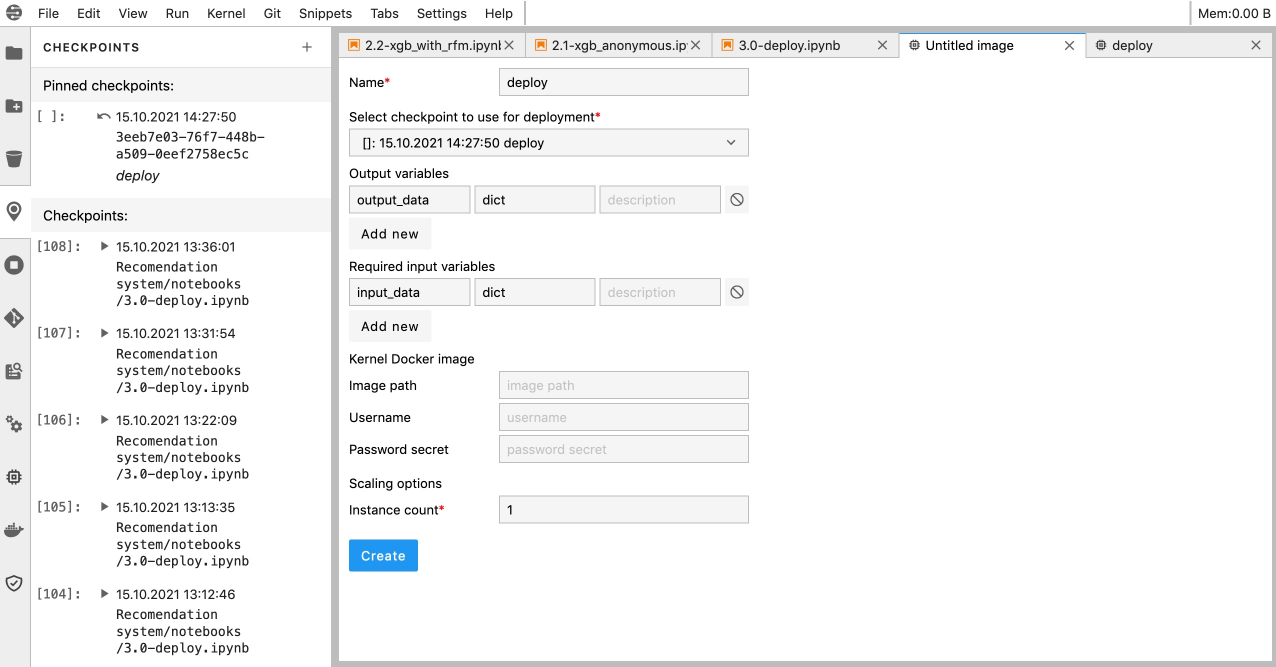Image resolution: width=1276 pixels, height=667 pixels.
Task: Click the plus icon in Checkpoints header
Action: (307, 47)
